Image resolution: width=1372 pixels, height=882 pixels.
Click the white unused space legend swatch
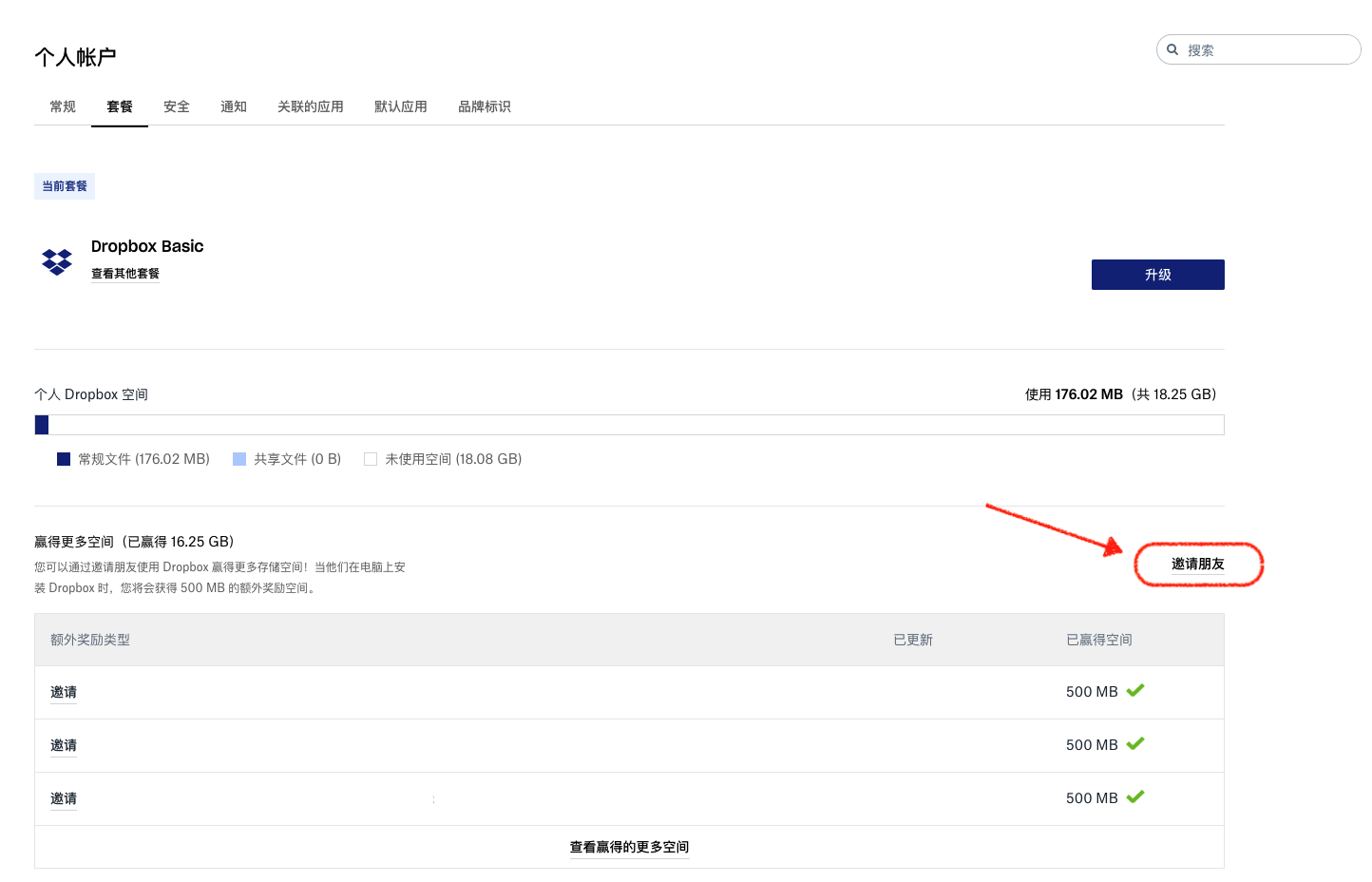point(371,459)
